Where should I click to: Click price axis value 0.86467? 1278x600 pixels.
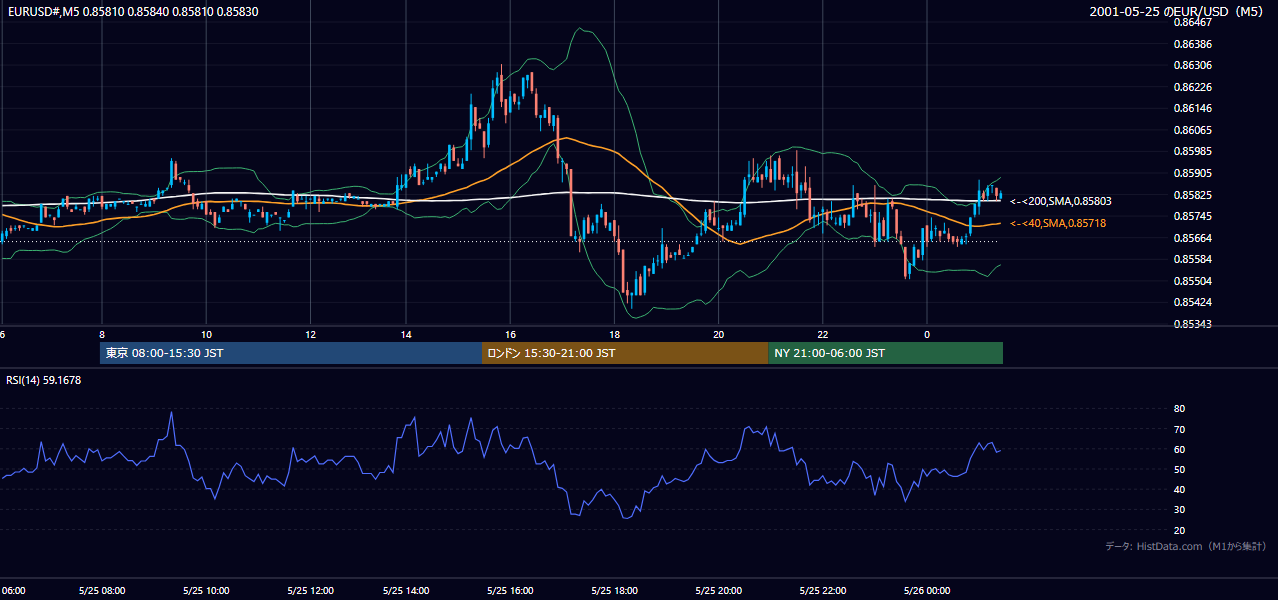(1193, 22)
